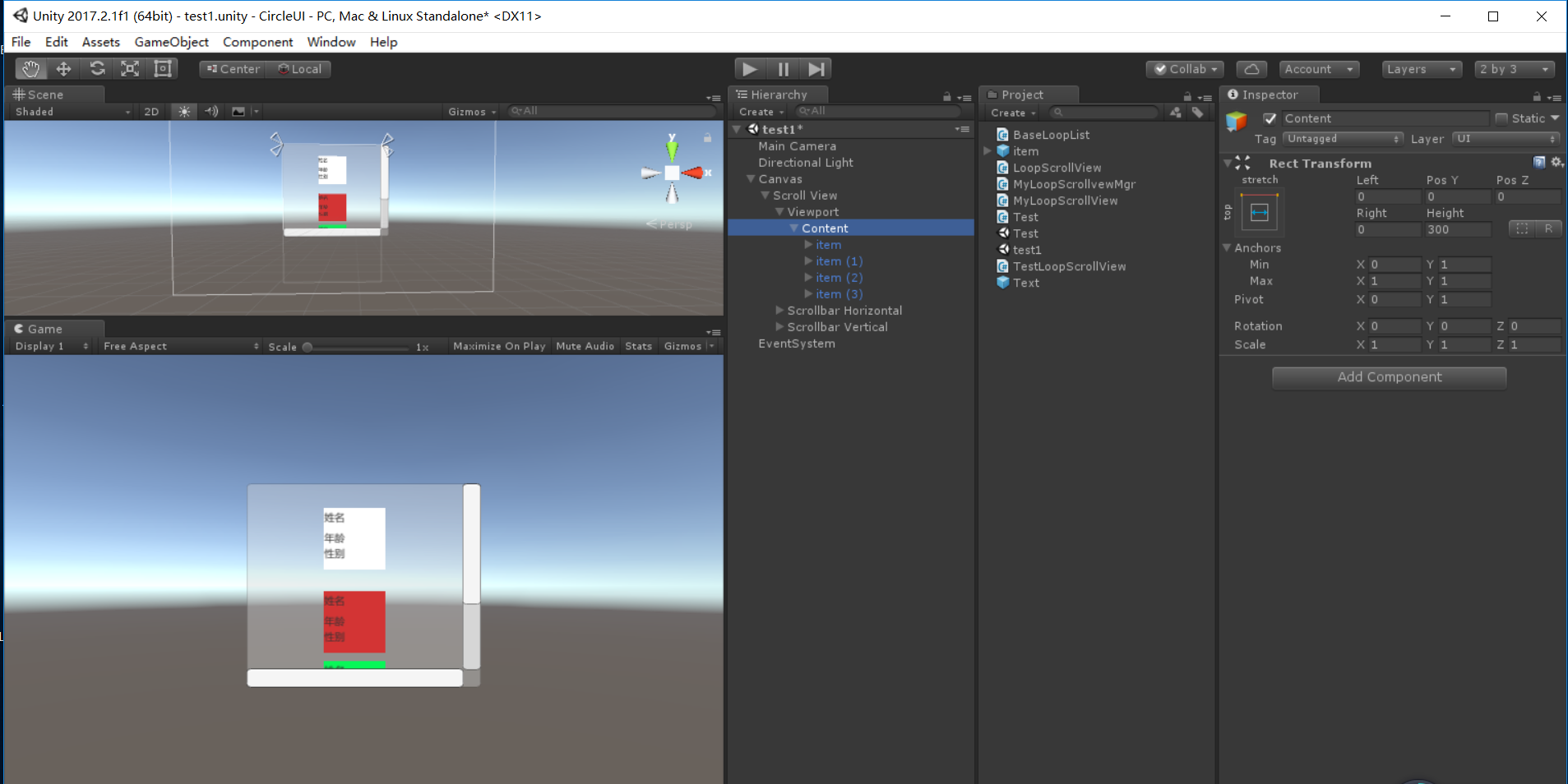Open Rect Transform gear settings menu
Image resolution: width=1568 pixels, height=784 pixels.
[1556, 163]
